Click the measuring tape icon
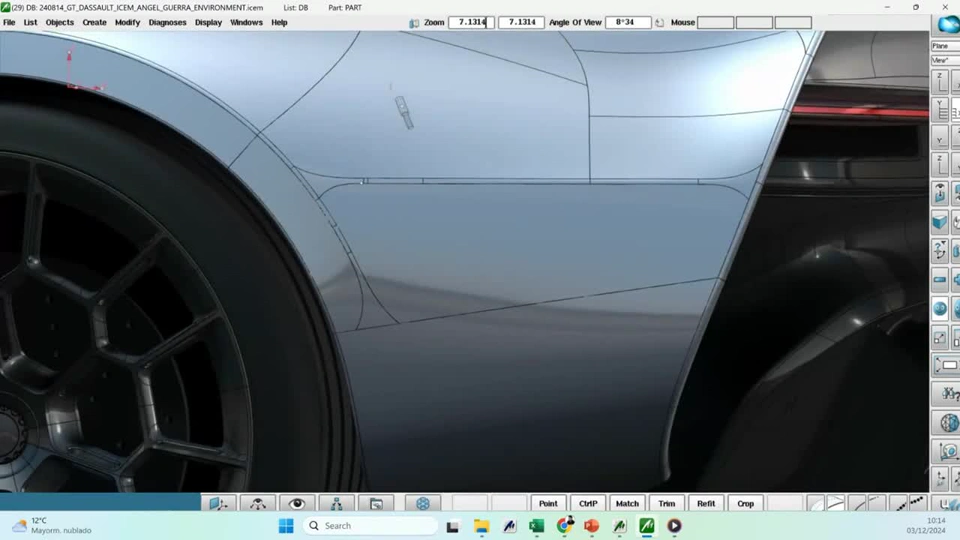The width and height of the screenshot is (960, 540). click(946, 452)
